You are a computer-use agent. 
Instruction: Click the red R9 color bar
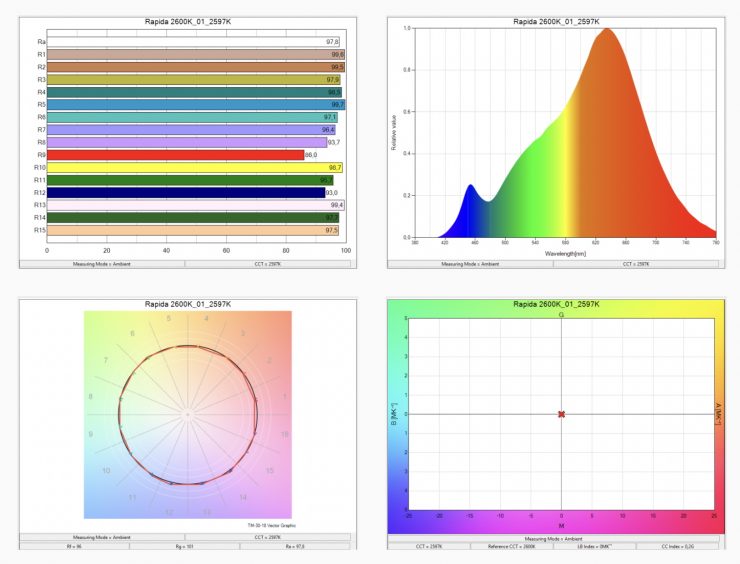pyautogui.click(x=175, y=155)
